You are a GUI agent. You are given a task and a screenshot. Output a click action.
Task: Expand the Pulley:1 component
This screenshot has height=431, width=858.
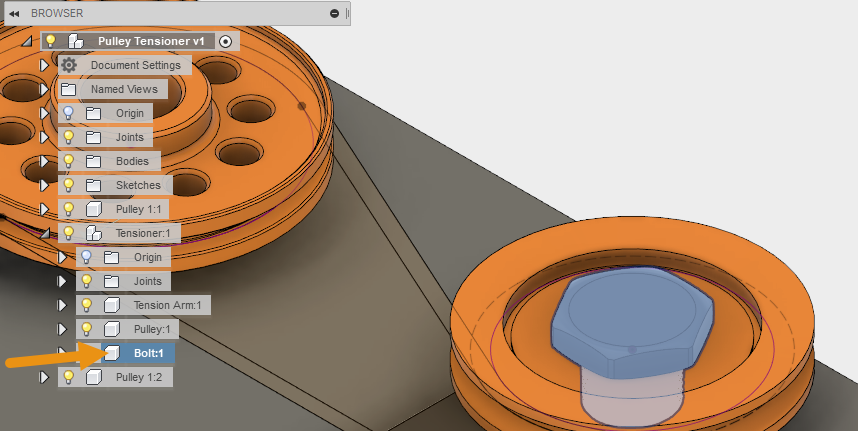pos(62,330)
